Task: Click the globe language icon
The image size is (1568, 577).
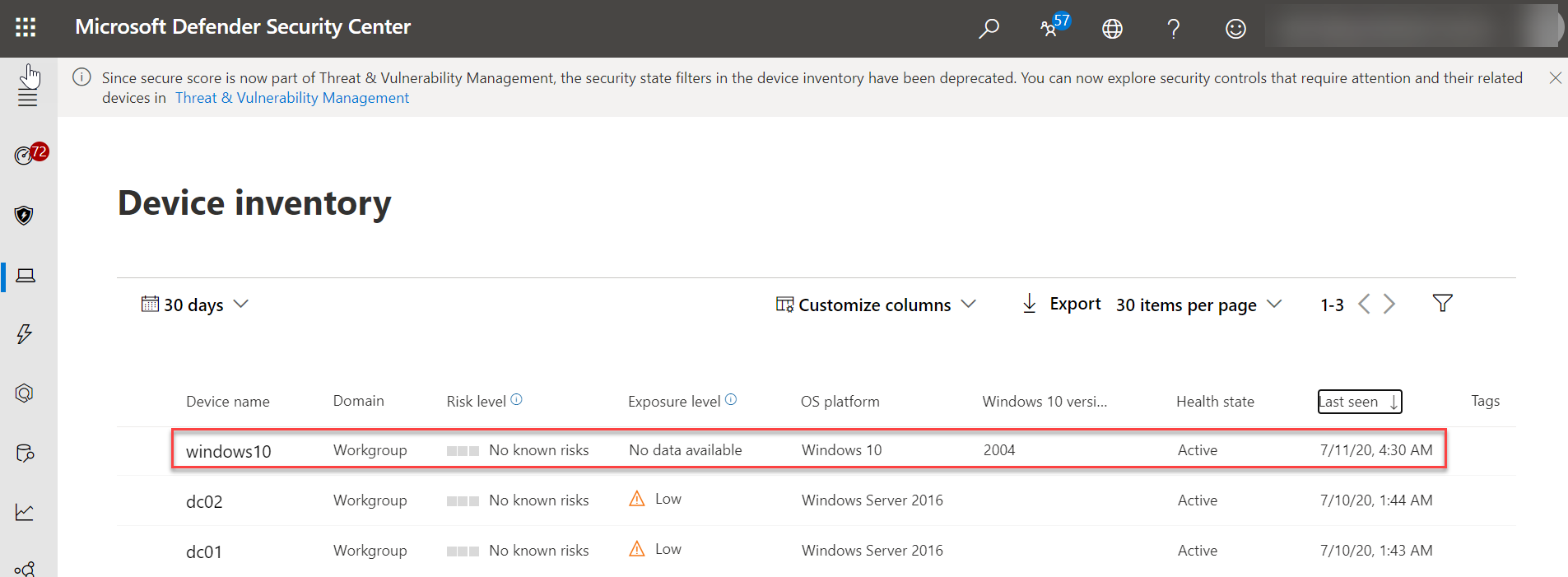Action: point(1112,29)
